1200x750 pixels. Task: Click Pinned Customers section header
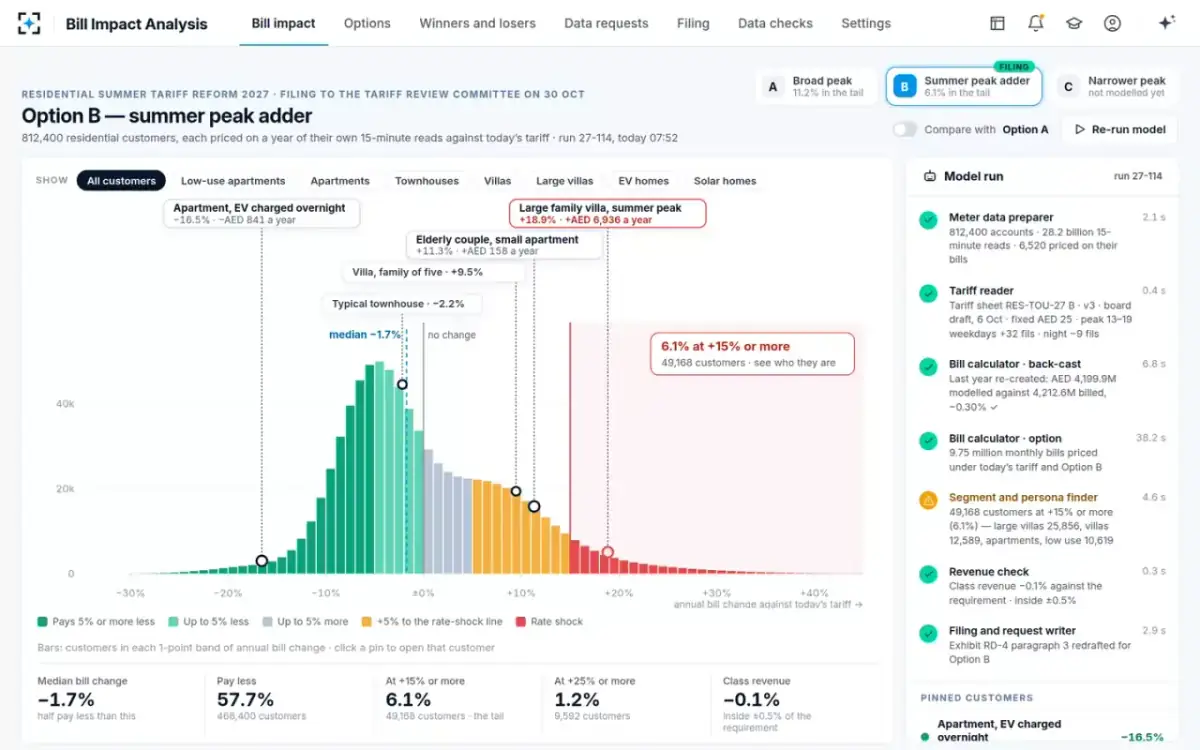[x=977, y=697]
